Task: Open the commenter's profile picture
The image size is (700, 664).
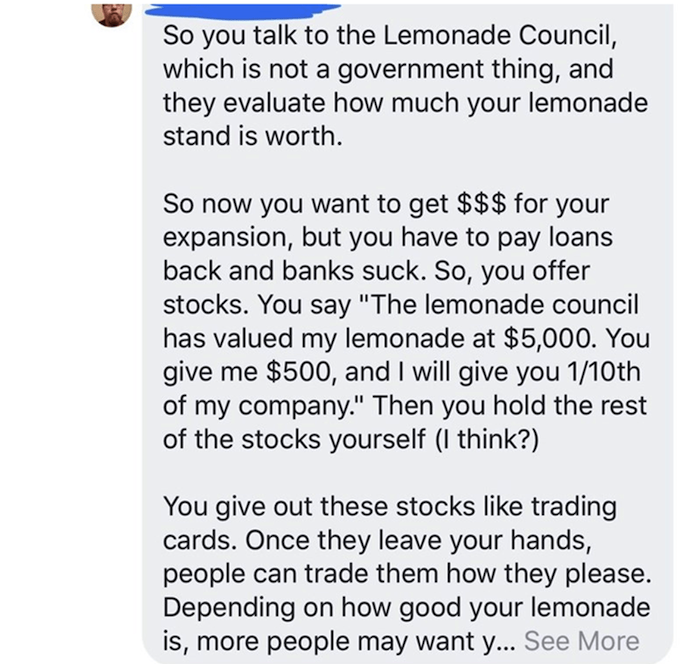Action: [111, 13]
